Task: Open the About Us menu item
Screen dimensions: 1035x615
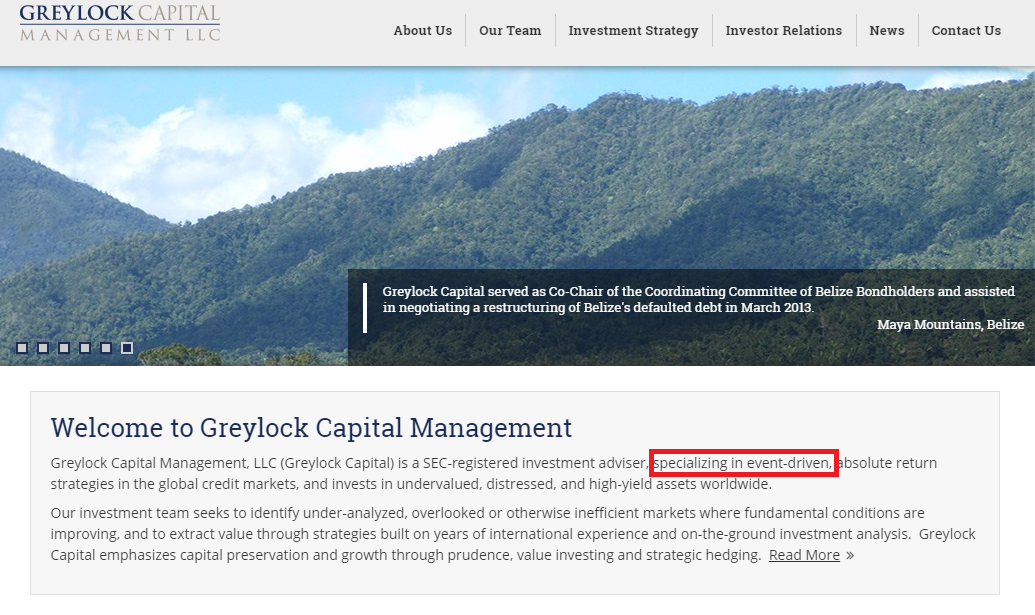Action: pyautogui.click(x=422, y=31)
